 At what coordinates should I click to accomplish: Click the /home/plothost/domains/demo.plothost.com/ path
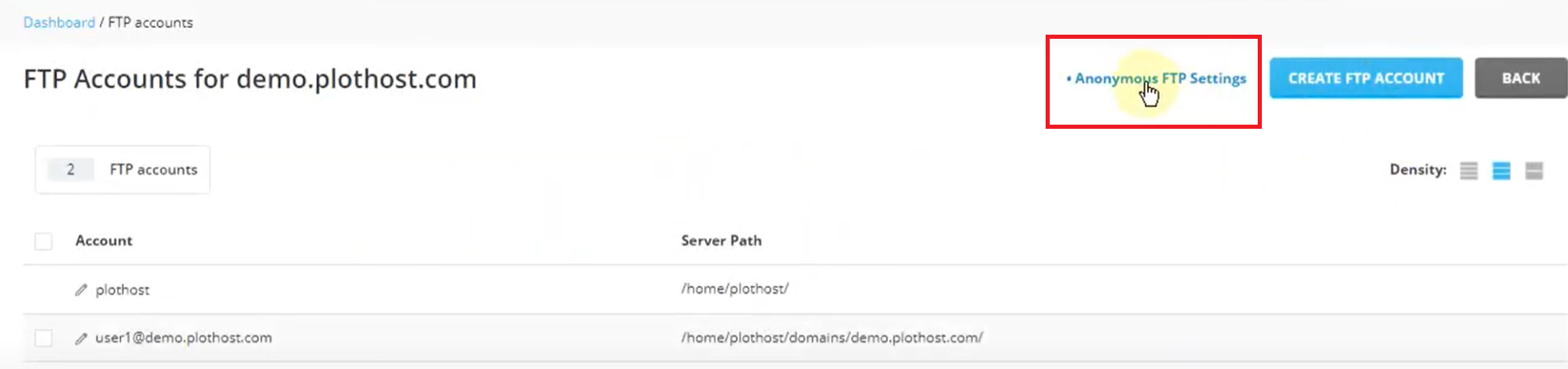coord(832,338)
